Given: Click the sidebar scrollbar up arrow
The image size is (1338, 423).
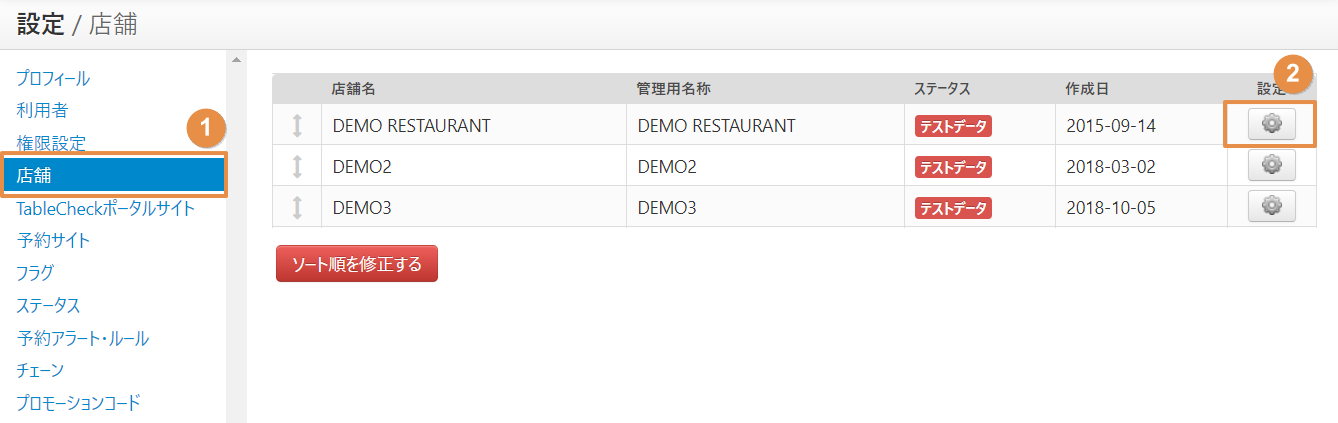Looking at the screenshot, I should click(236, 60).
